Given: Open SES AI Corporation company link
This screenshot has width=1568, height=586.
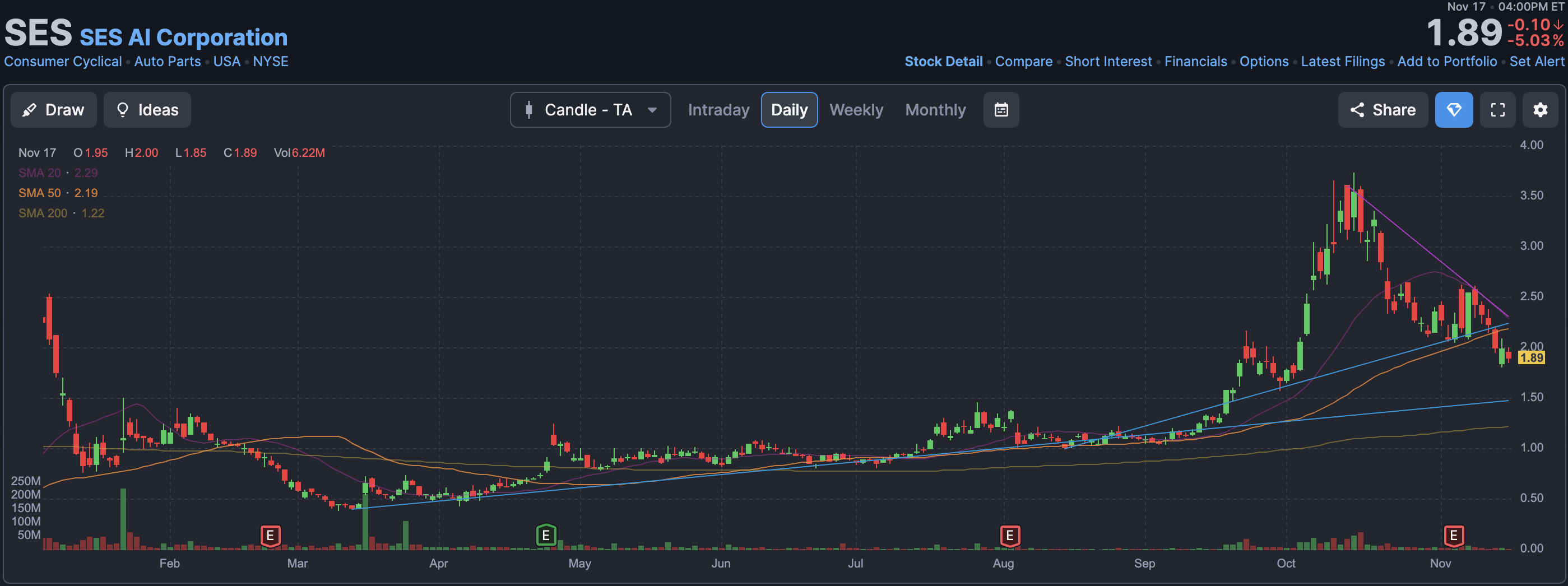Looking at the screenshot, I should 183,38.
